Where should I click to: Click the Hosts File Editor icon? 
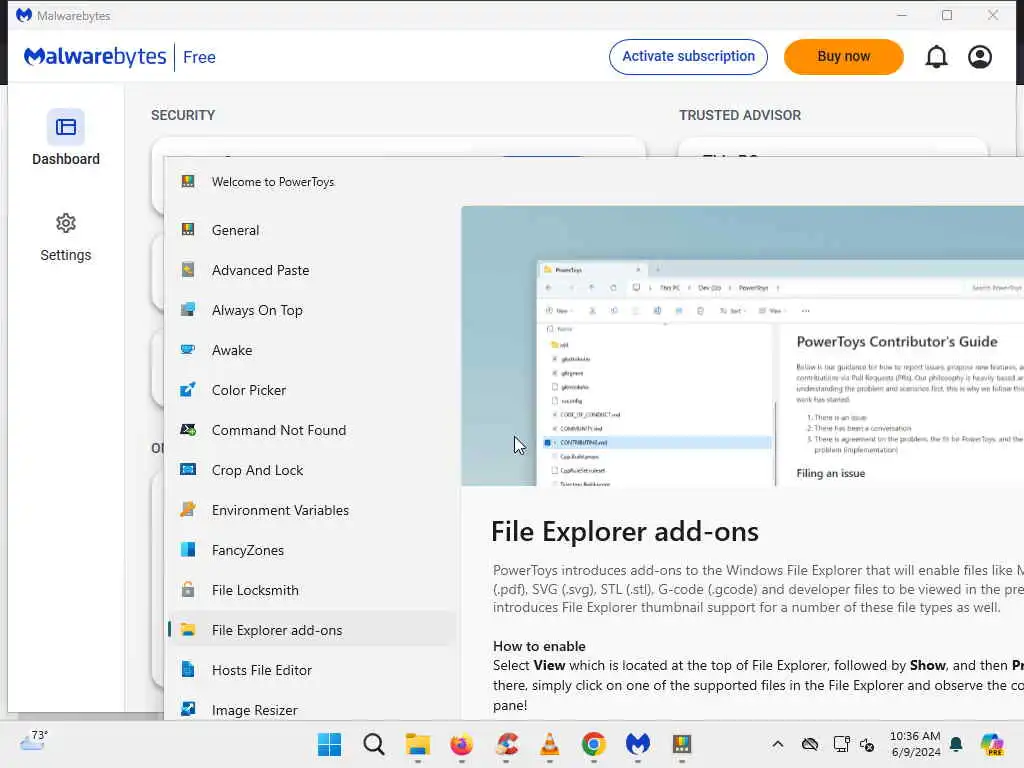point(188,669)
